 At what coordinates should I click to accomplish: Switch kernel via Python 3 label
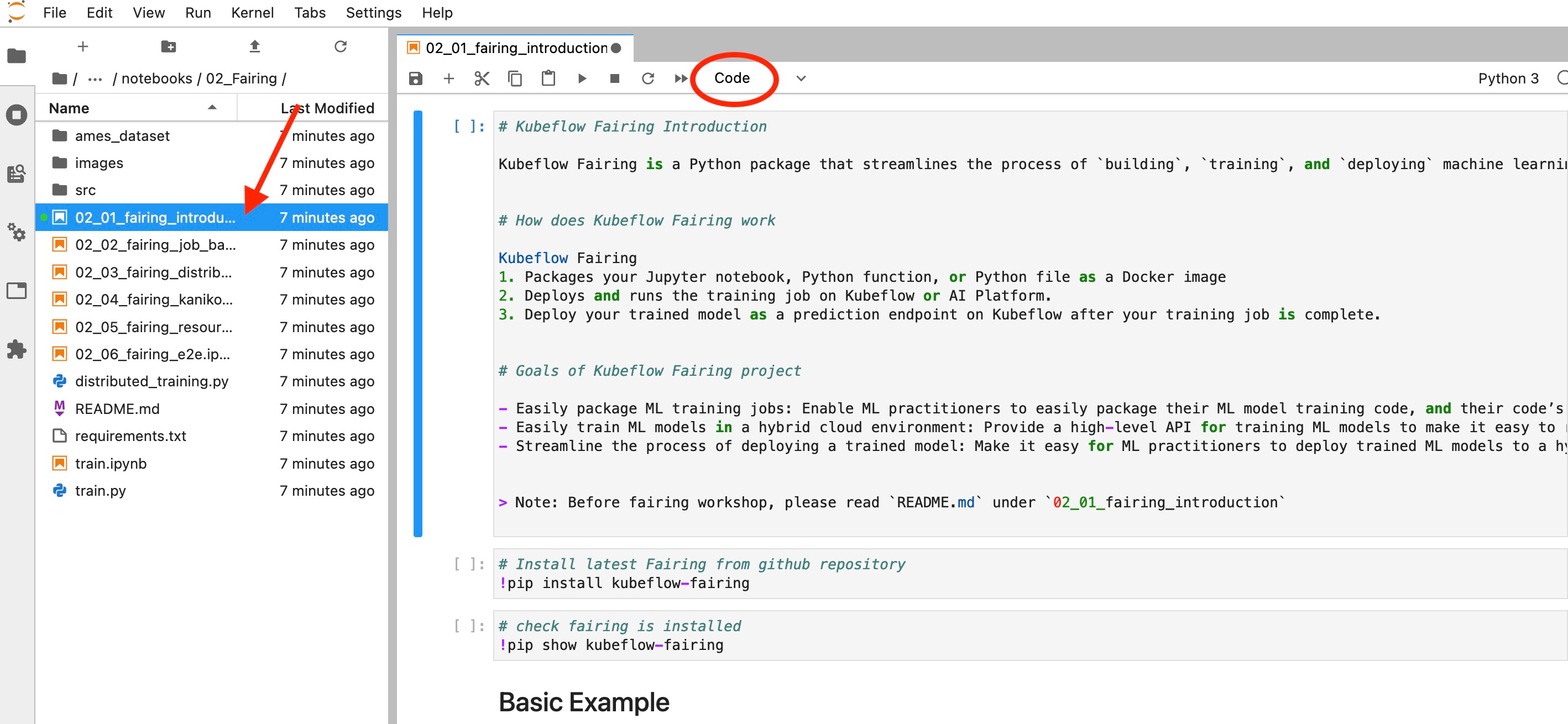coord(1508,78)
